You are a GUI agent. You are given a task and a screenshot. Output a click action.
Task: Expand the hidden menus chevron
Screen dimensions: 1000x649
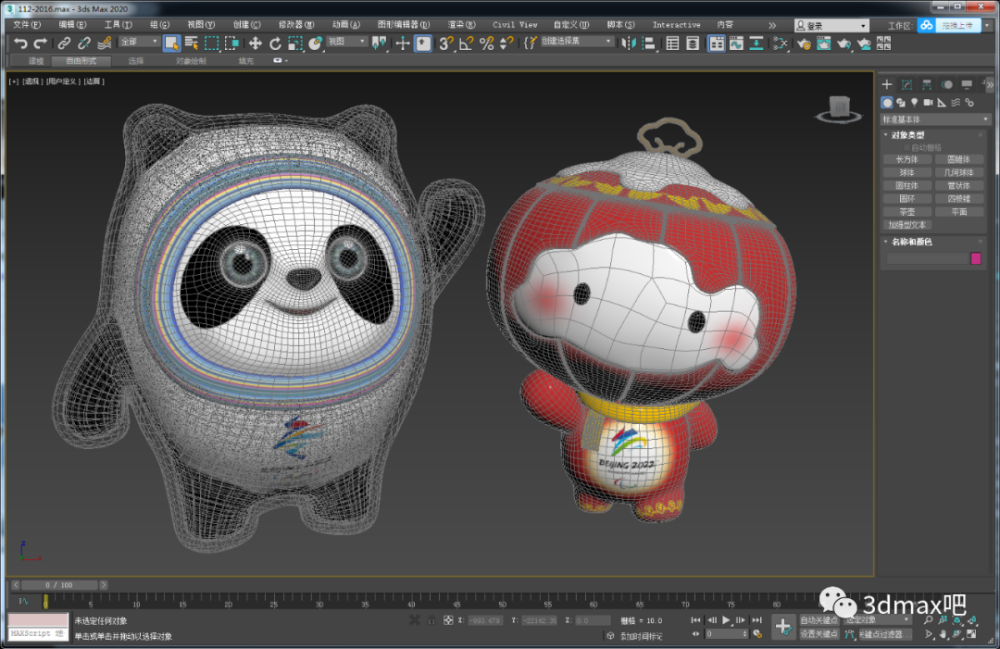tap(772, 26)
